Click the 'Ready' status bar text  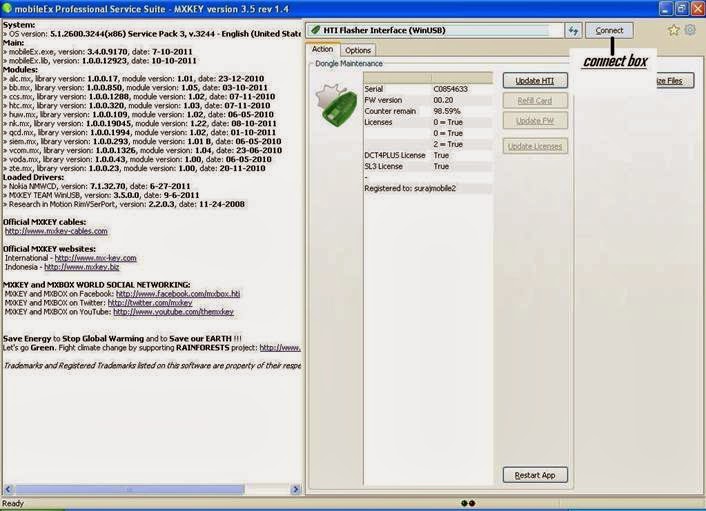point(13,503)
